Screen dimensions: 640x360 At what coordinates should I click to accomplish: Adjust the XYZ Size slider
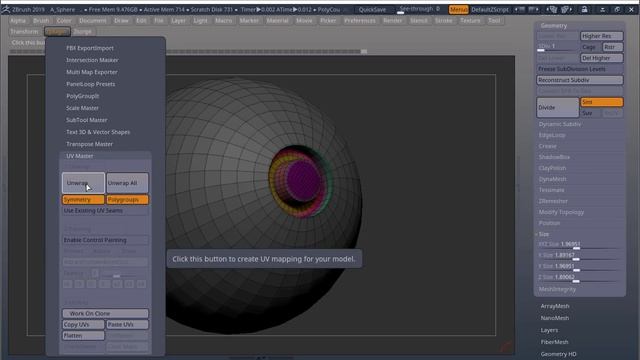(x=580, y=244)
